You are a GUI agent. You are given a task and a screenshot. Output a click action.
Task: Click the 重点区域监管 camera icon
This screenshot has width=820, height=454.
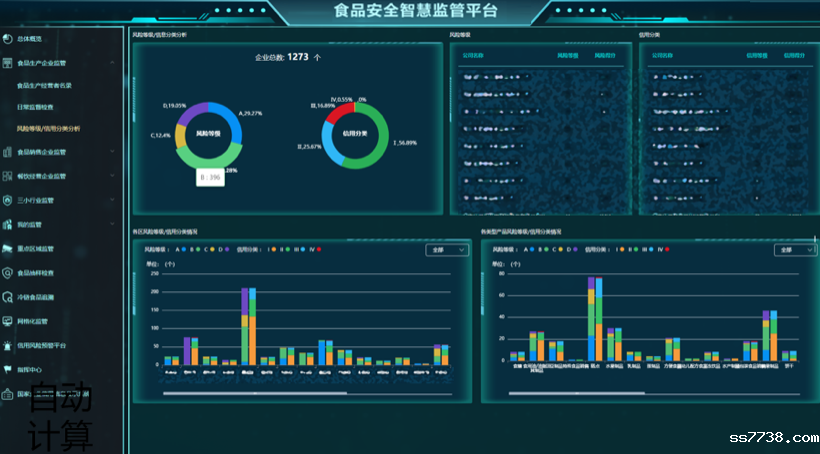8,248
